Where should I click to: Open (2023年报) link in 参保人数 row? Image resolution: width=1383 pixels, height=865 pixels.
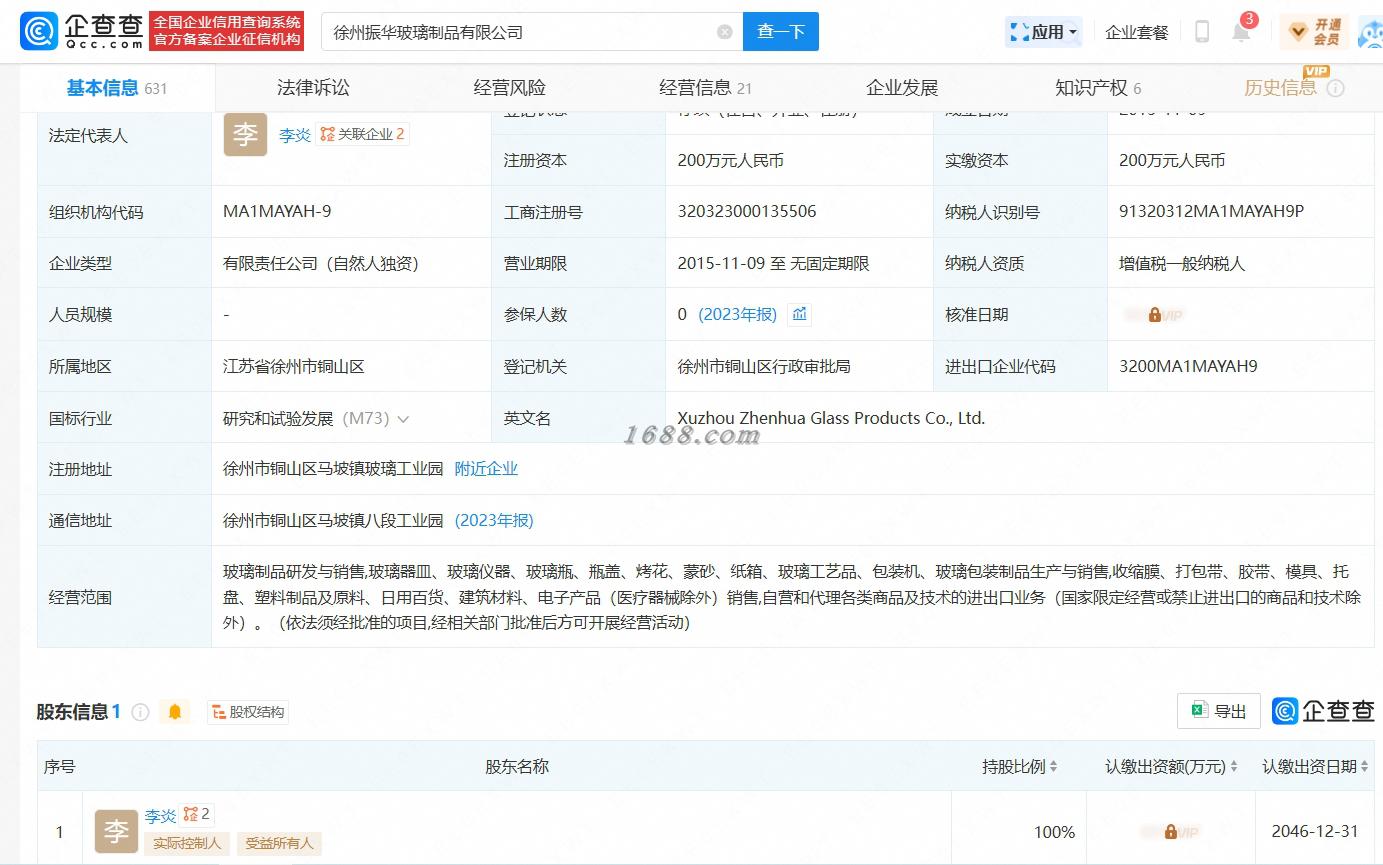click(x=737, y=314)
